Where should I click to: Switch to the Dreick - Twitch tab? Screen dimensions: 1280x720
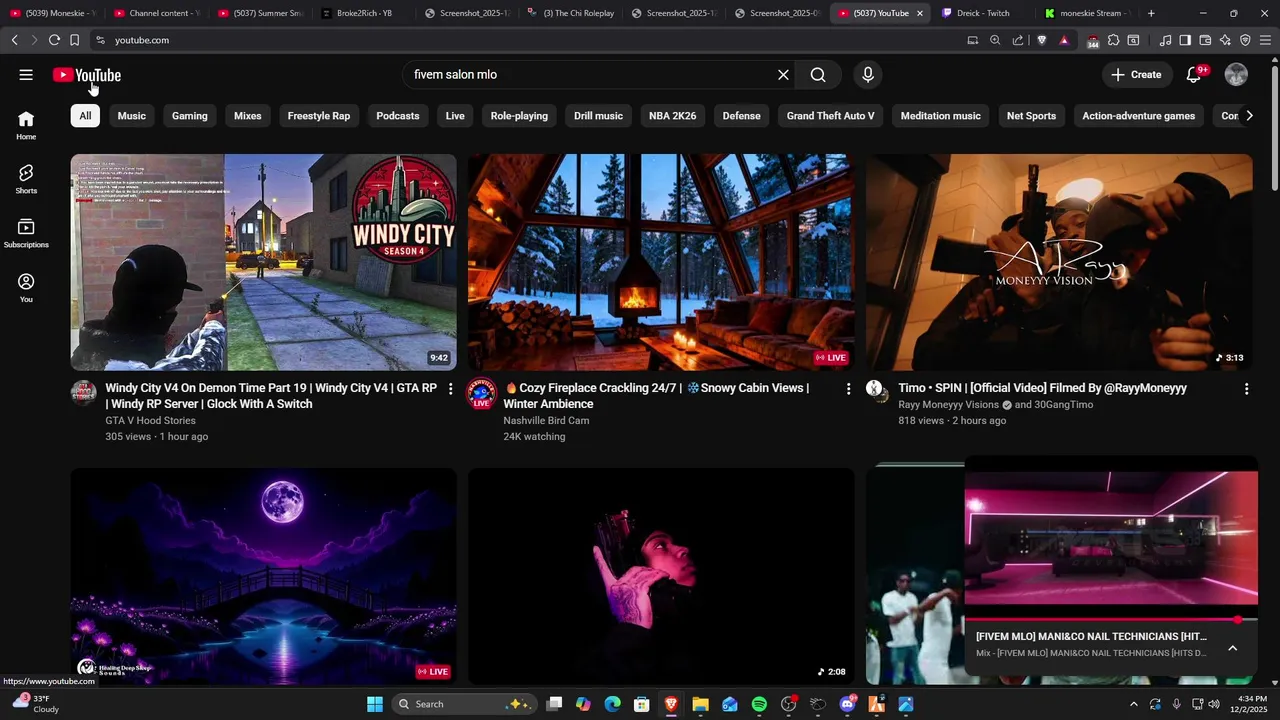[982, 13]
